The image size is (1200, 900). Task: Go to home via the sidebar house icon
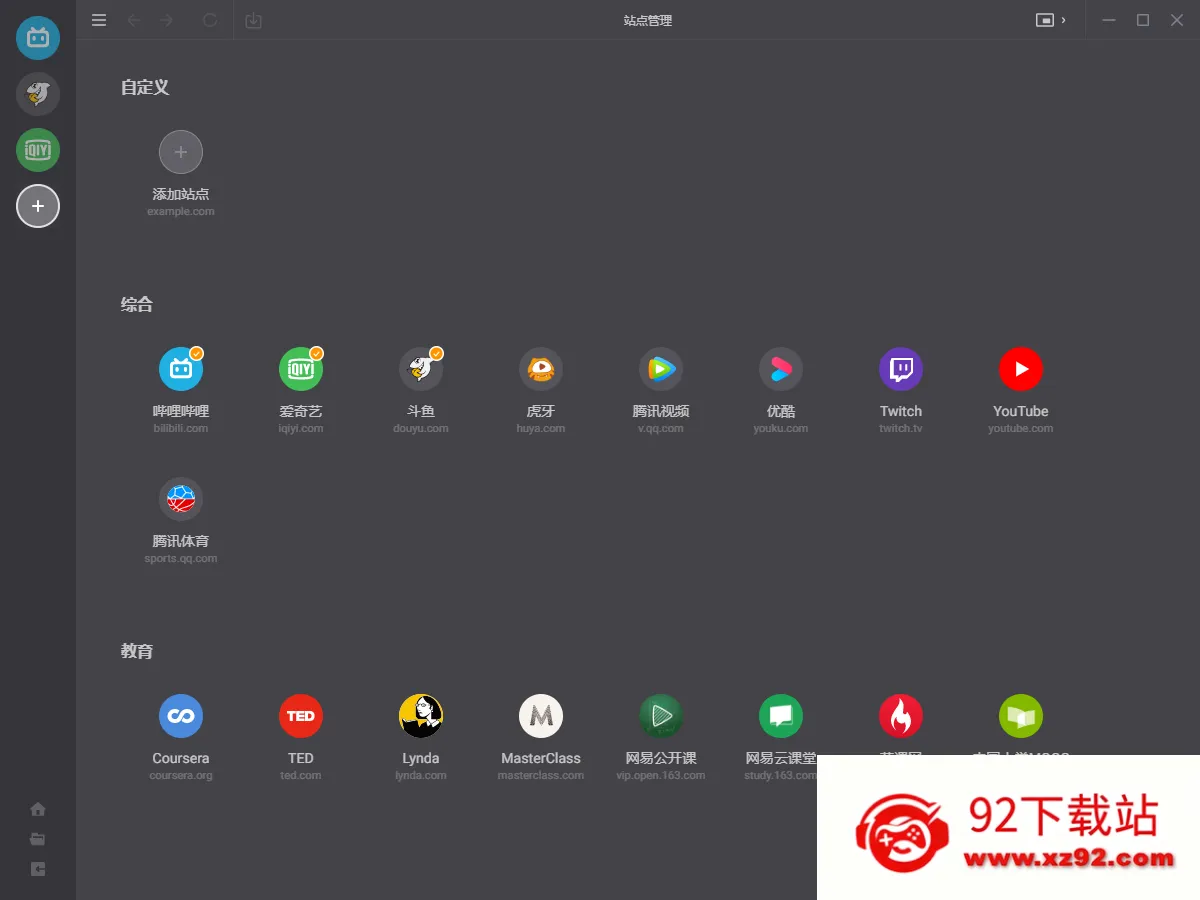[x=38, y=809]
